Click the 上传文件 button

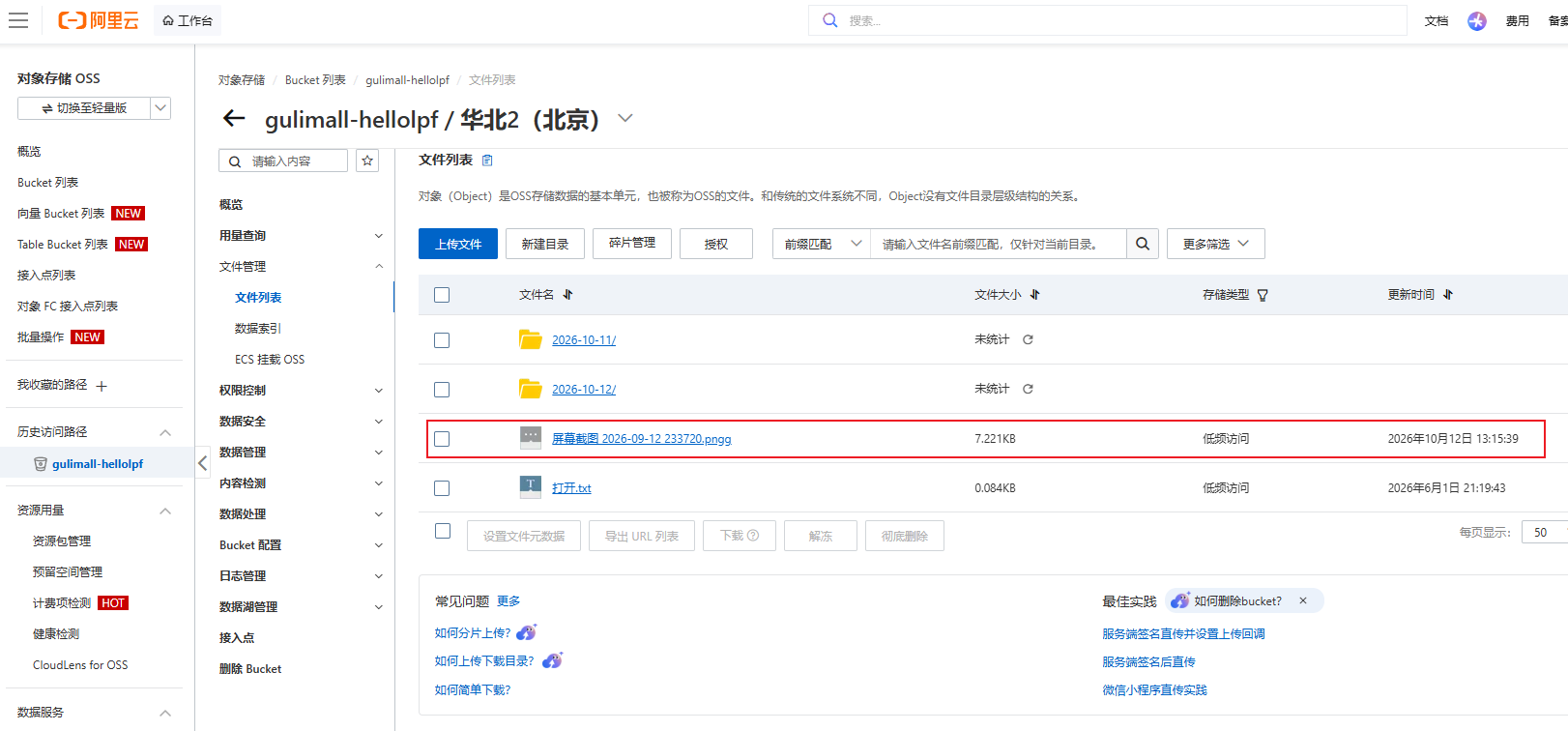click(x=458, y=244)
